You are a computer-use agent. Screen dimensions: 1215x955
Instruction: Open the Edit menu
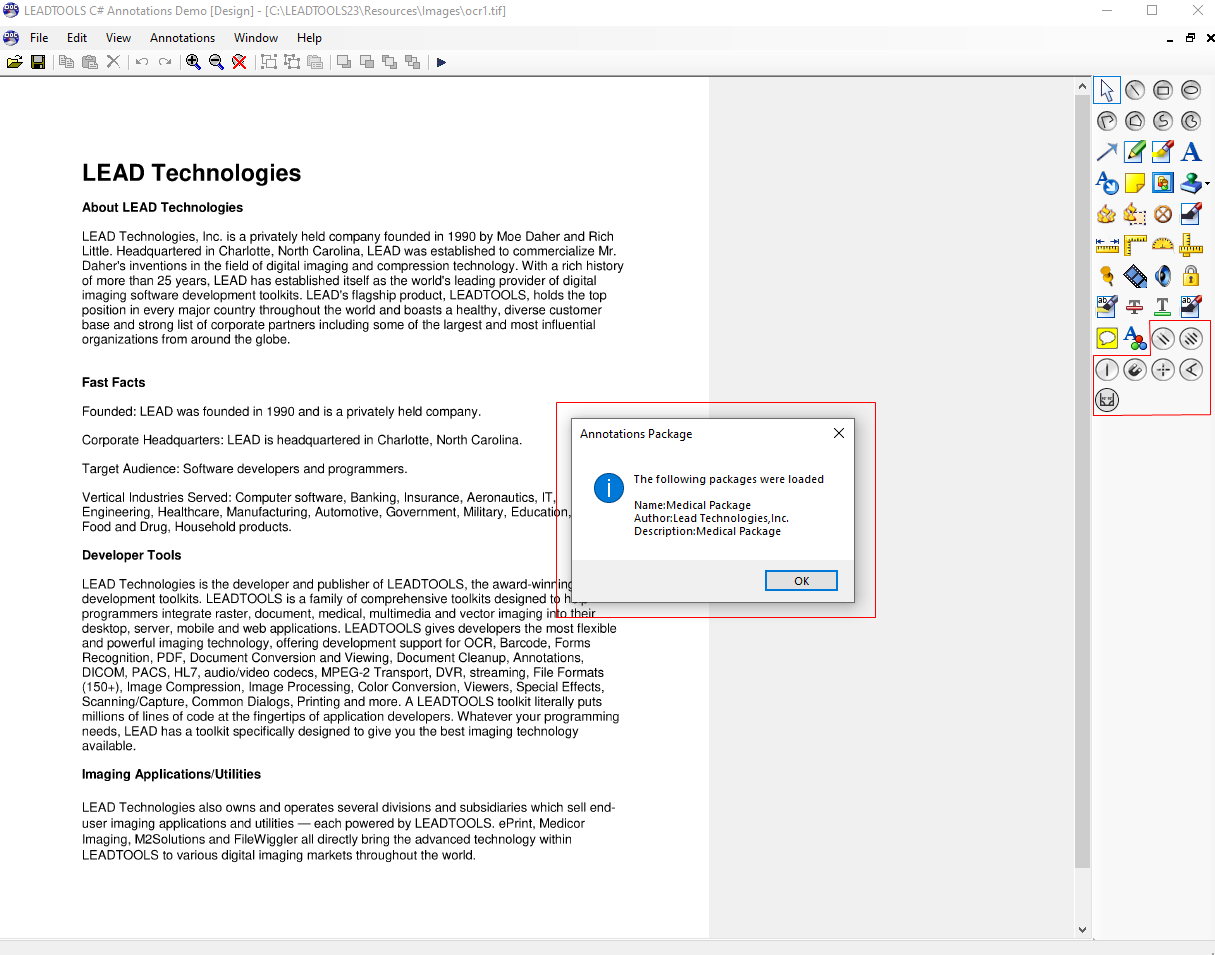click(77, 38)
